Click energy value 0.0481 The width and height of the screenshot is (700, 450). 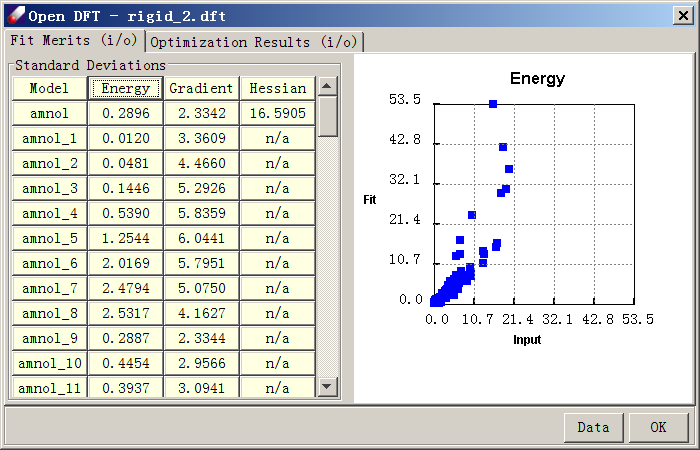click(125, 163)
